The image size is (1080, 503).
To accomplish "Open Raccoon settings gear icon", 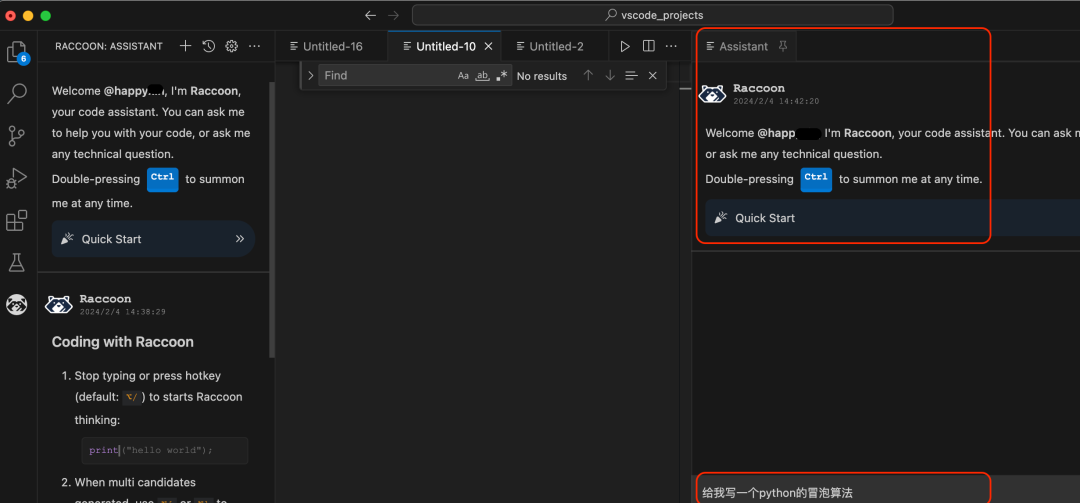I will [x=231, y=46].
